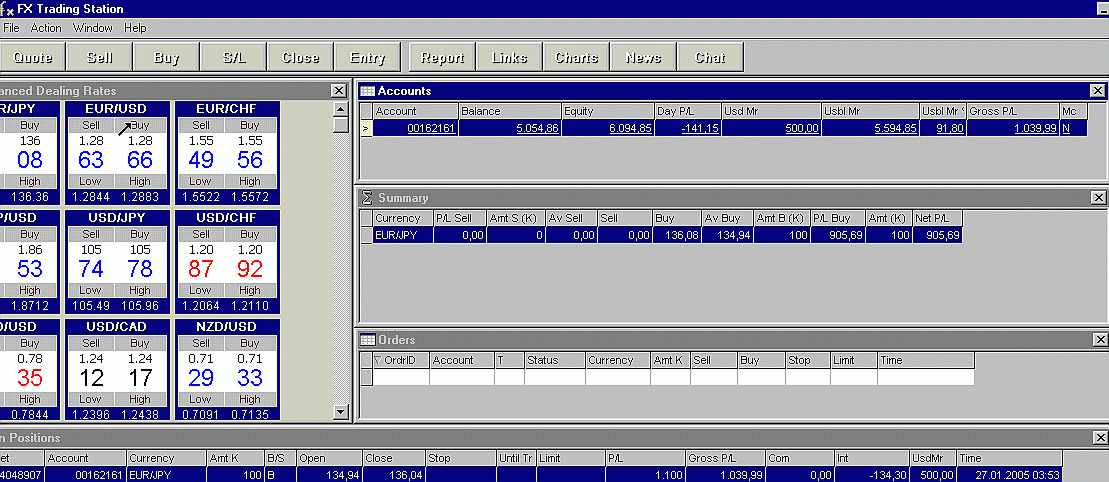Open Charts from the toolbar

(x=576, y=58)
